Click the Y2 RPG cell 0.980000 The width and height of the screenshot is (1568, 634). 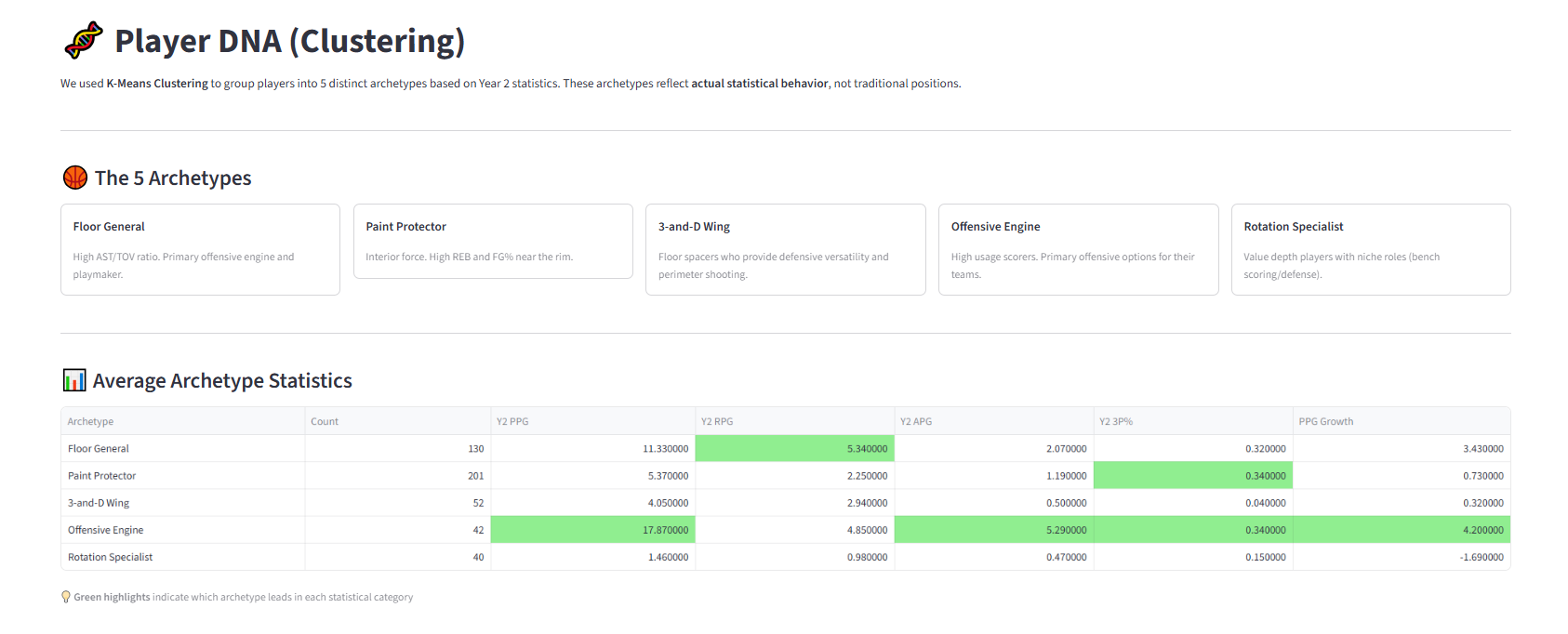[x=794, y=557]
